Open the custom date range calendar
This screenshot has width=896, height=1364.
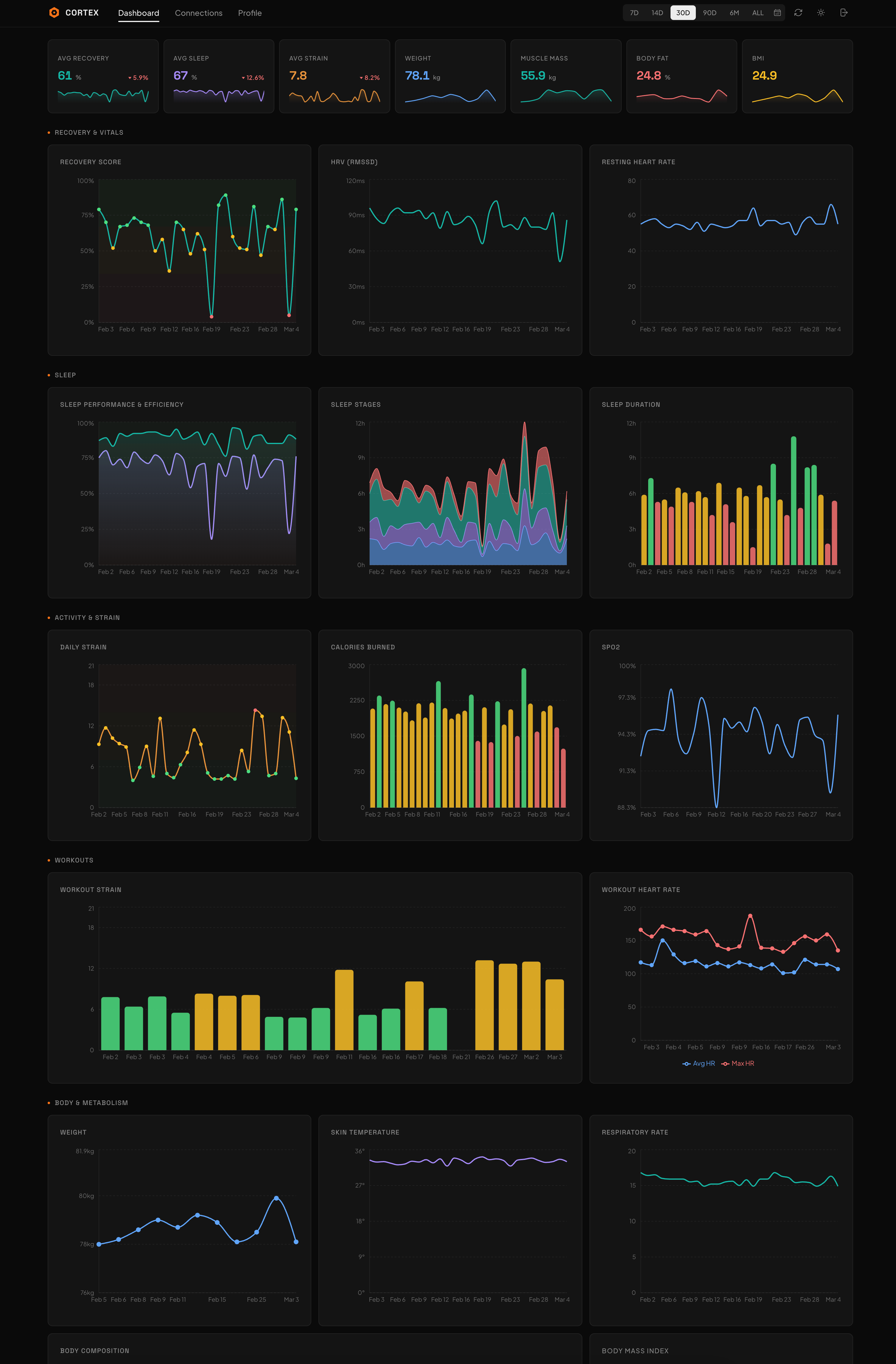point(777,13)
